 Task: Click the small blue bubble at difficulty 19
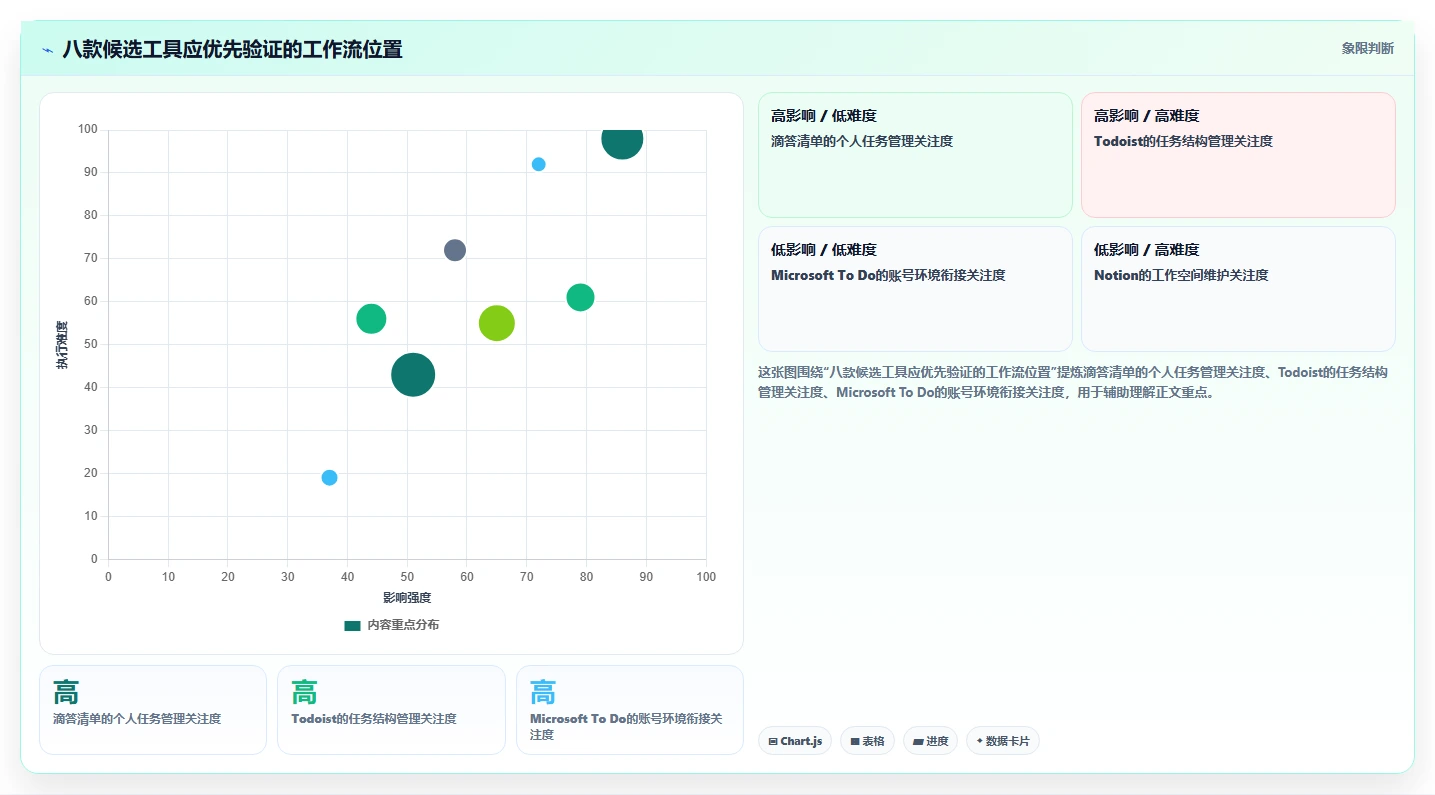(329, 478)
